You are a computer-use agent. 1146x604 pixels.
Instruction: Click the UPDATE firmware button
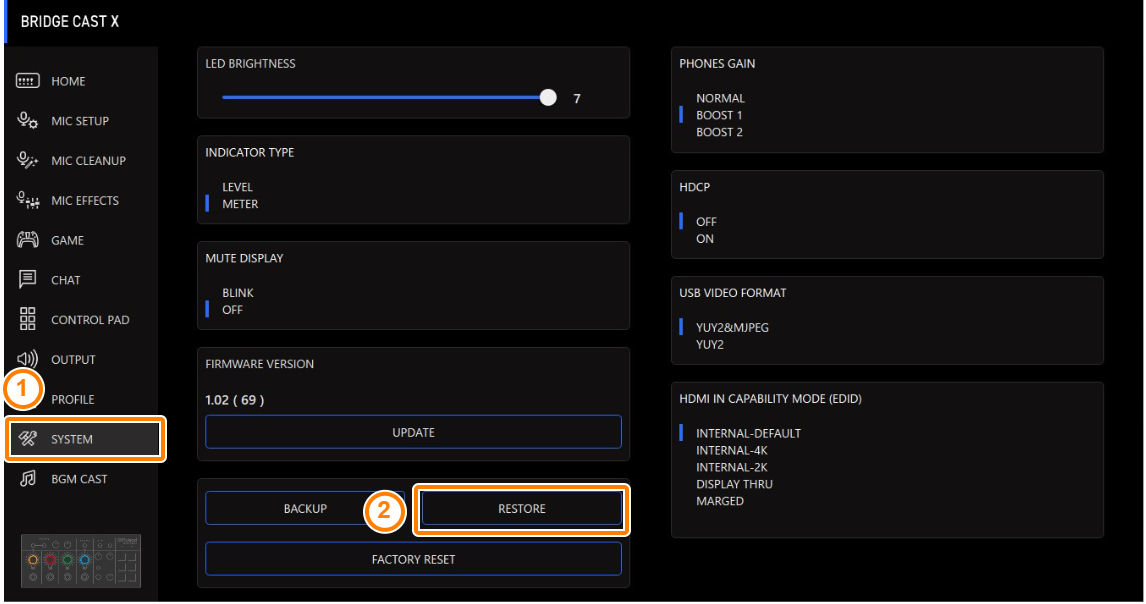tap(414, 432)
